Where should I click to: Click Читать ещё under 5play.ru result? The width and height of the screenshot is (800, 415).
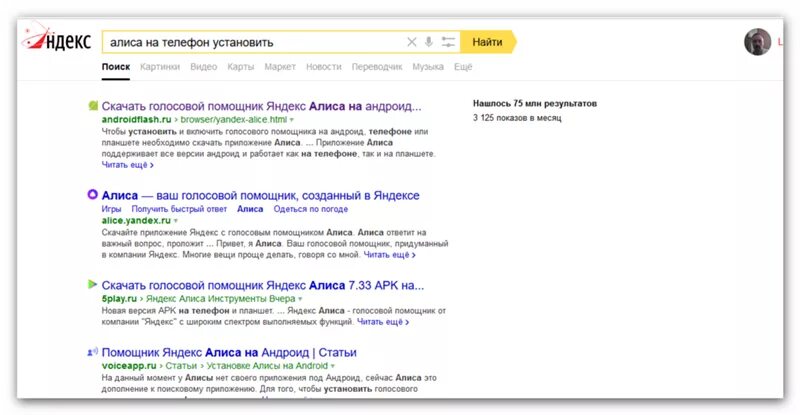pos(383,322)
